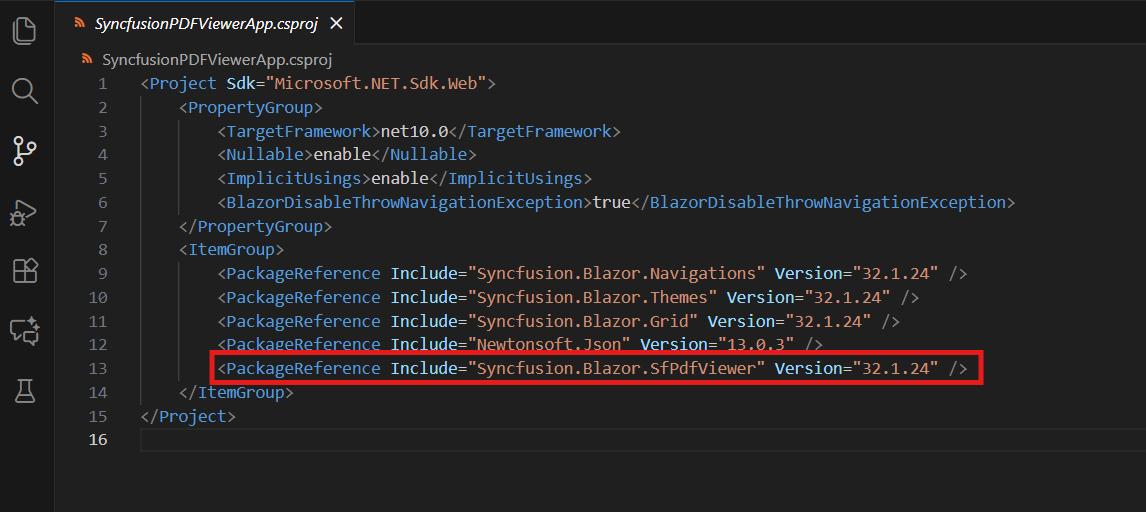Click the opening PropertyGroup tag

251,107
